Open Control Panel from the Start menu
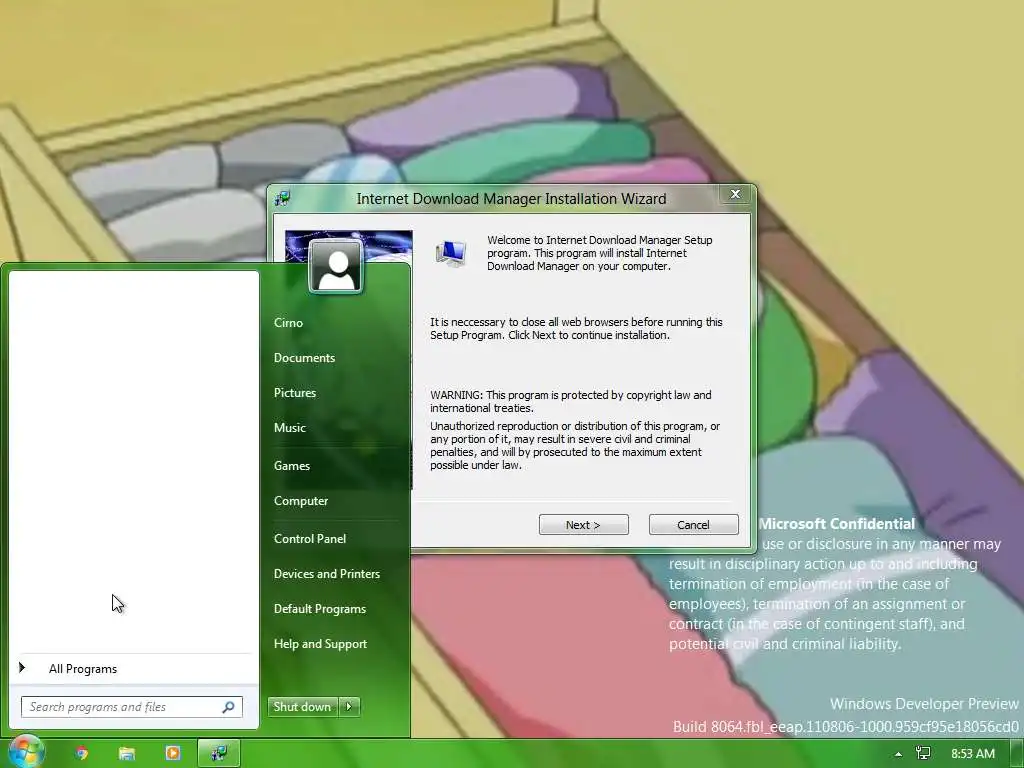This screenshot has width=1024, height=768. coord(310,539)
